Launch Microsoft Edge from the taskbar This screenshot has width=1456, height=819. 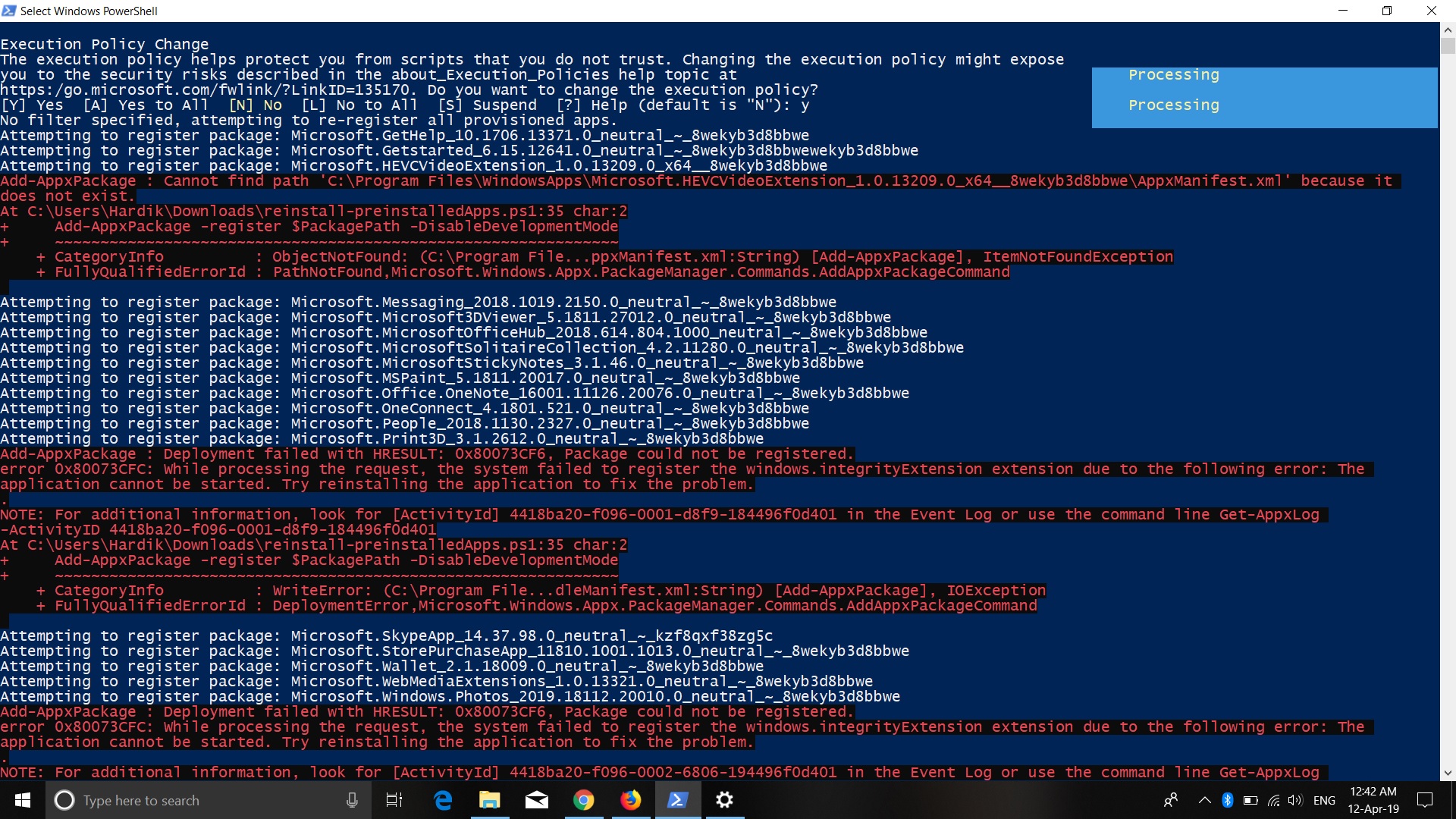(x=443, y=800)
